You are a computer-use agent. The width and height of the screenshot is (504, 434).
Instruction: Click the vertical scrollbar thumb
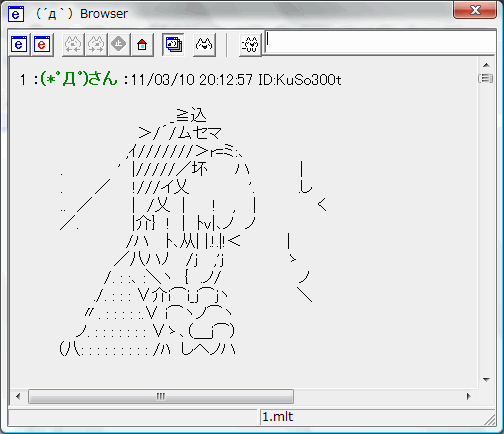(486, 79)
